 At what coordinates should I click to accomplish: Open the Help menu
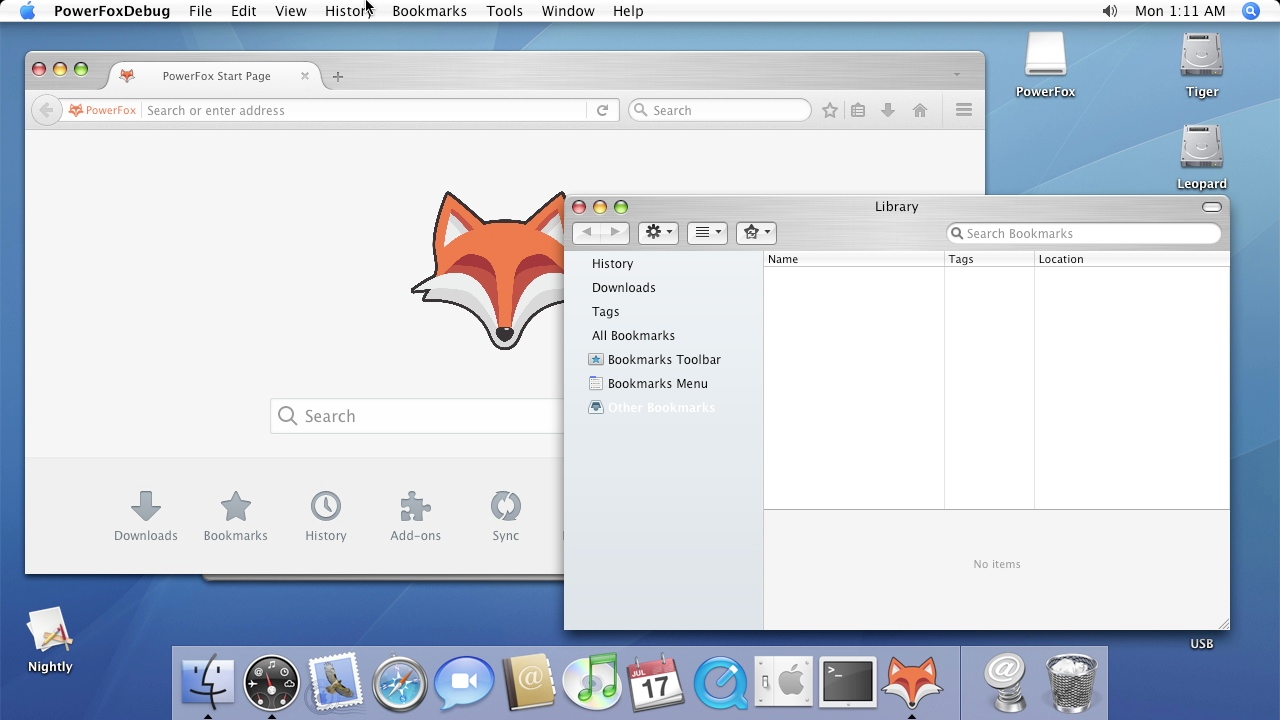coord(628,11)
